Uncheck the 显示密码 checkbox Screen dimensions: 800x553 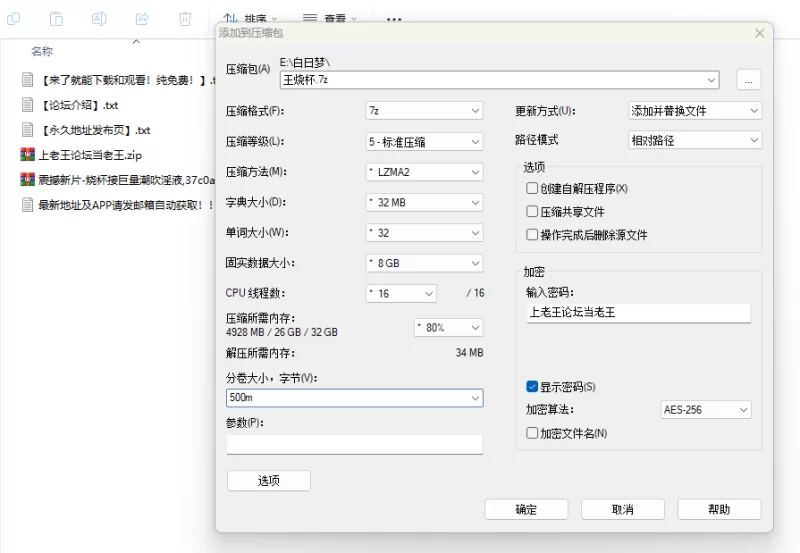532,386
